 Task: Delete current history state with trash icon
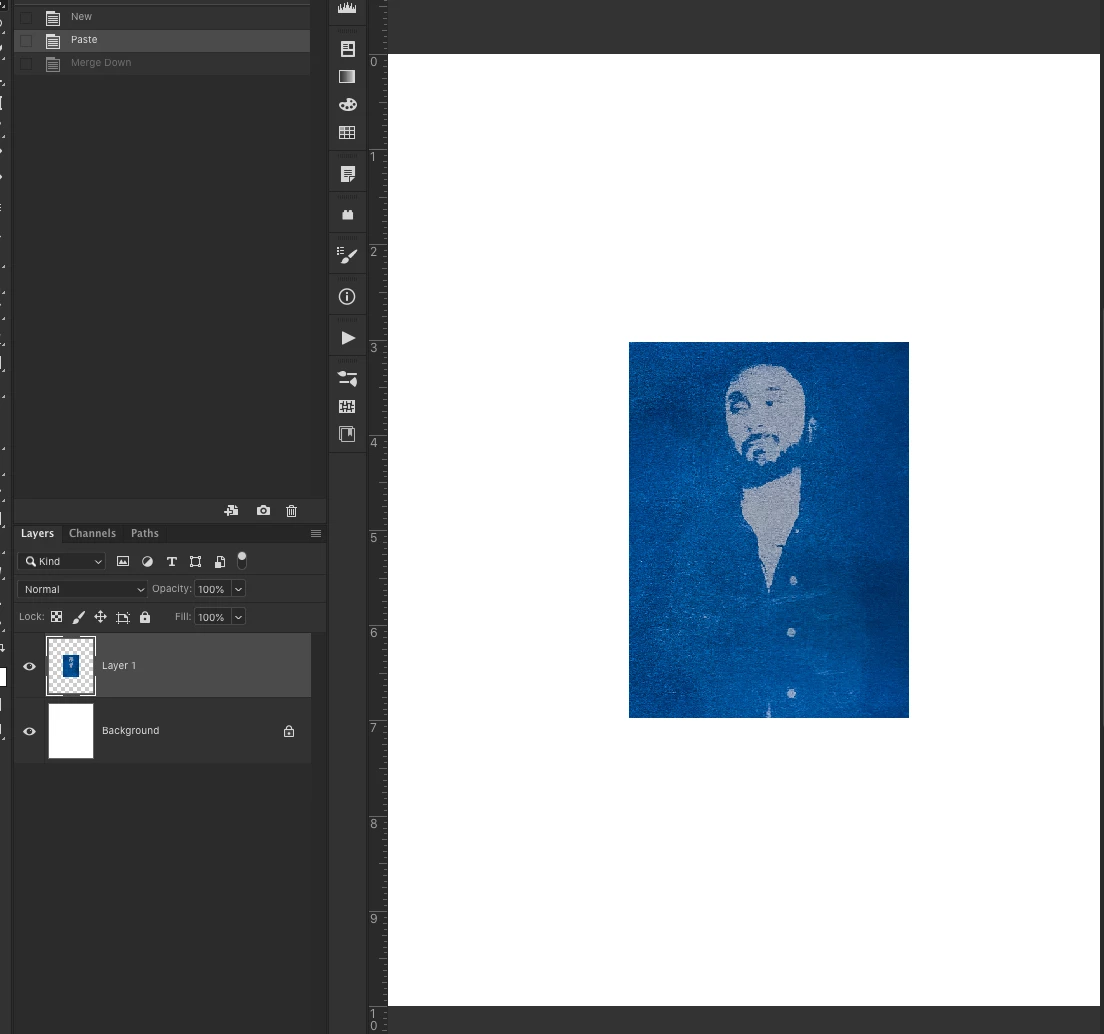pos(291,511)
